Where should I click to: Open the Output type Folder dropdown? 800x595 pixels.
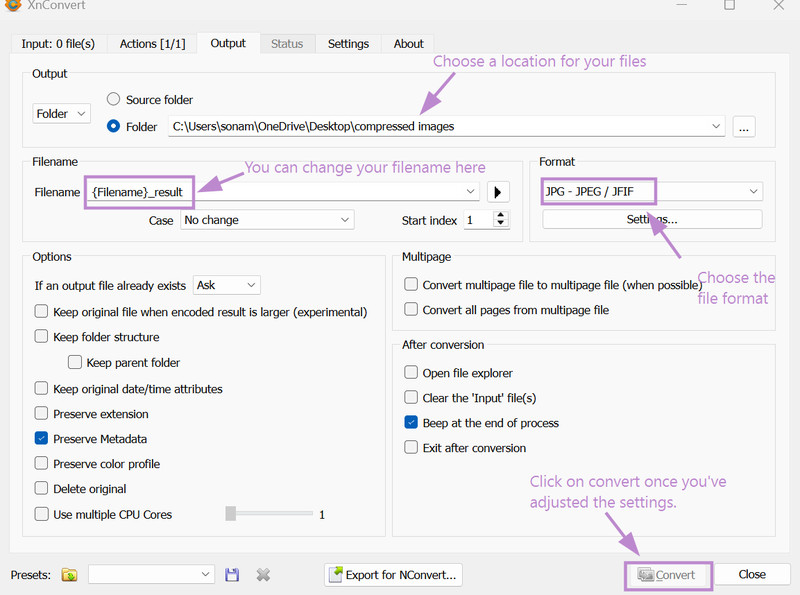[61, 114]
